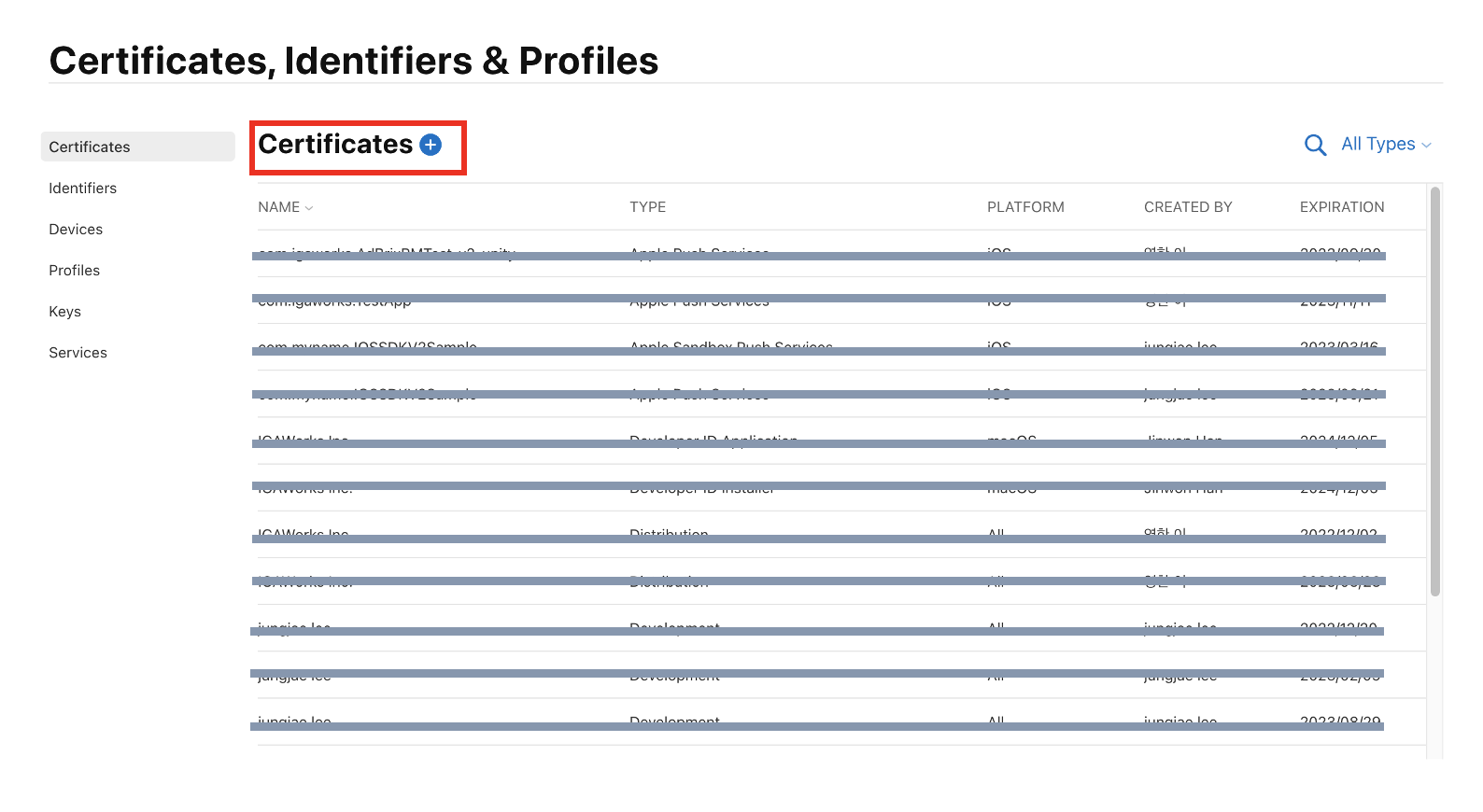Screen dimensions: 1483x812
Task: Go to the Devices section
Action: [76, 229]
